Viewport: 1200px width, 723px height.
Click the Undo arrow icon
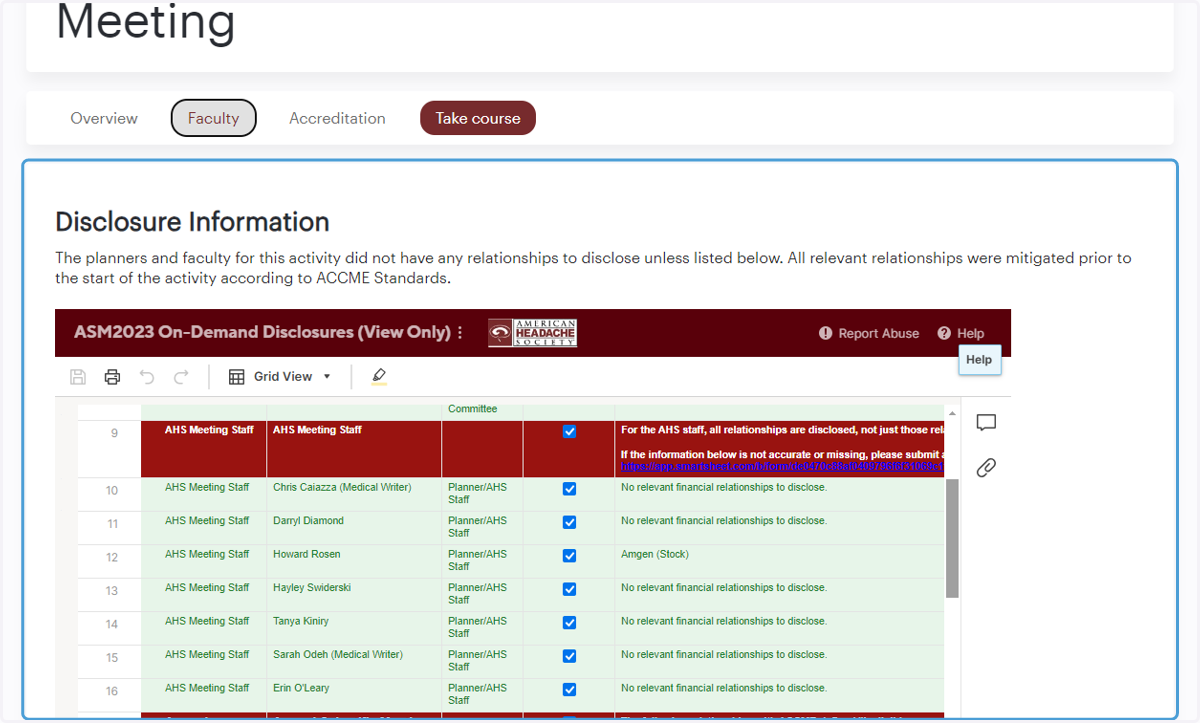pos(147,377)
